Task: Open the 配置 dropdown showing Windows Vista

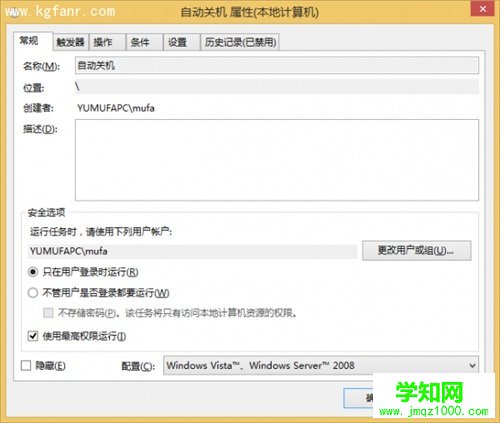Action: click(321, 365)
